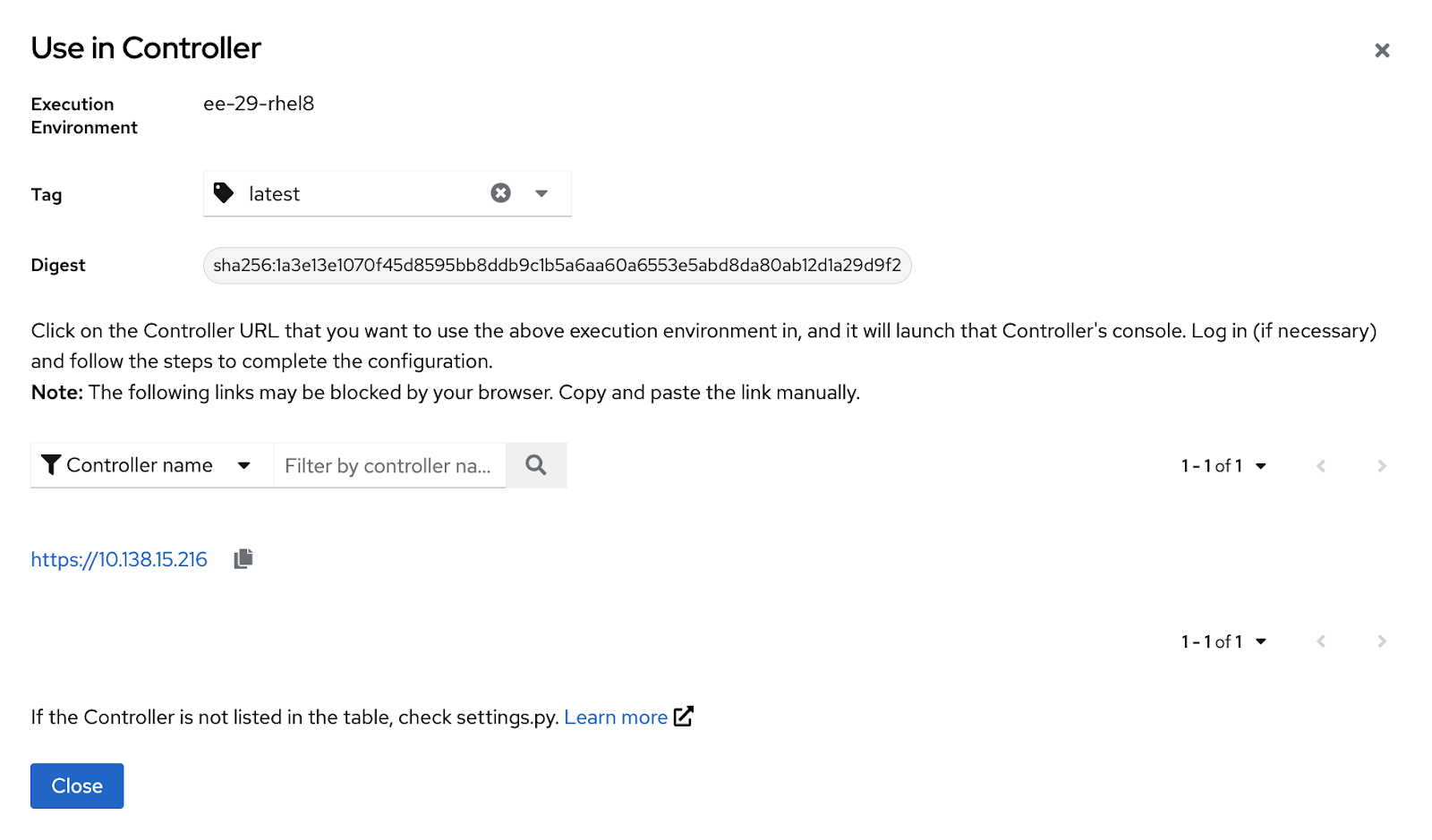Click the tag icon beside latest

(x=224, y=193)
